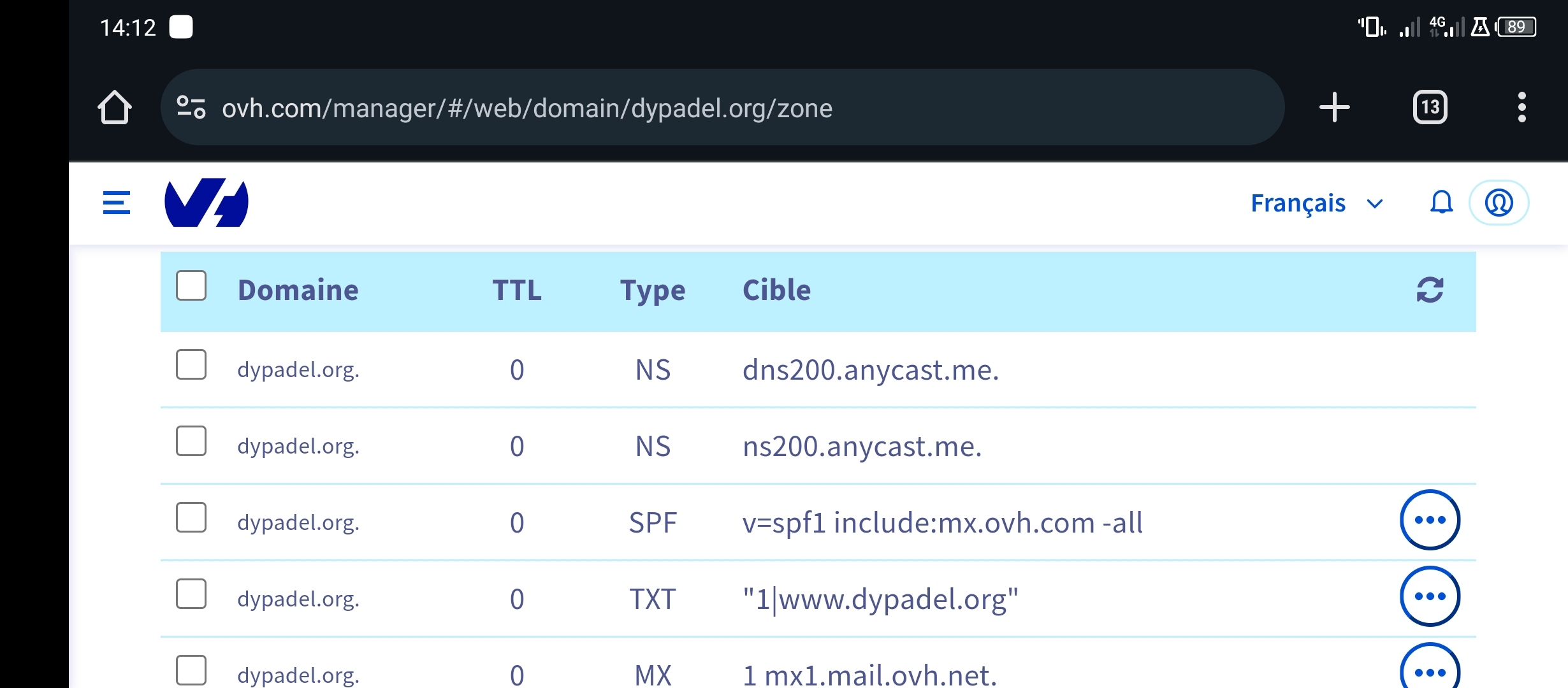Open the user account icon

(x=1499, y=203)
